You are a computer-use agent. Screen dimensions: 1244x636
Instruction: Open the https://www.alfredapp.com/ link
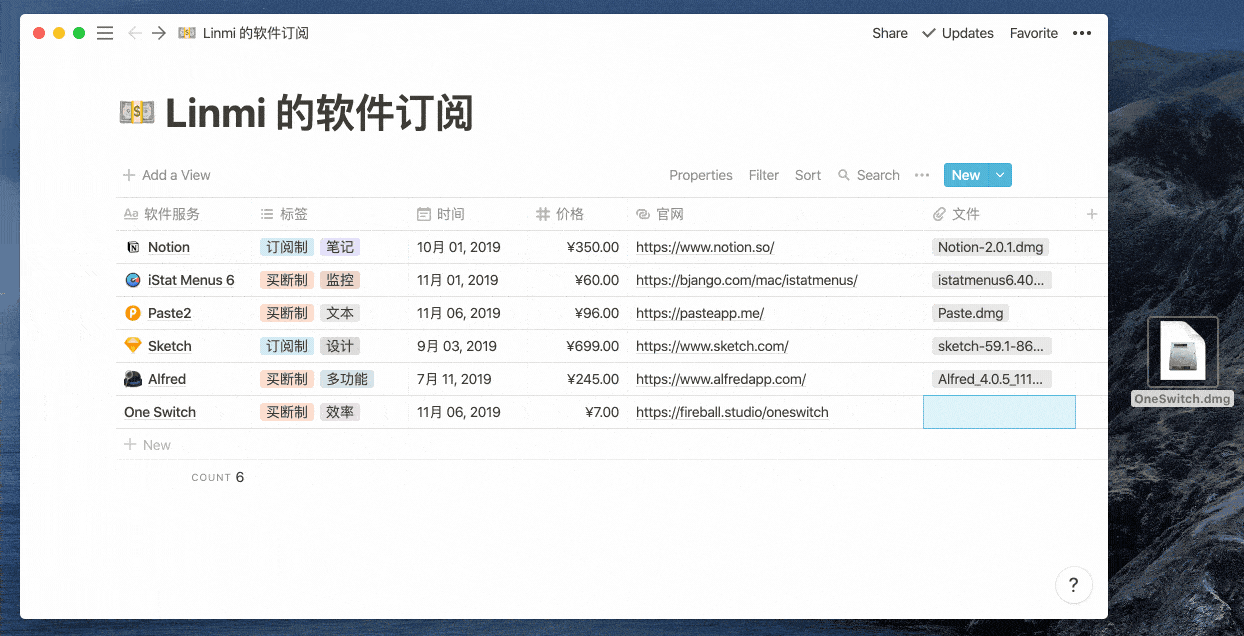coord(721,379)
